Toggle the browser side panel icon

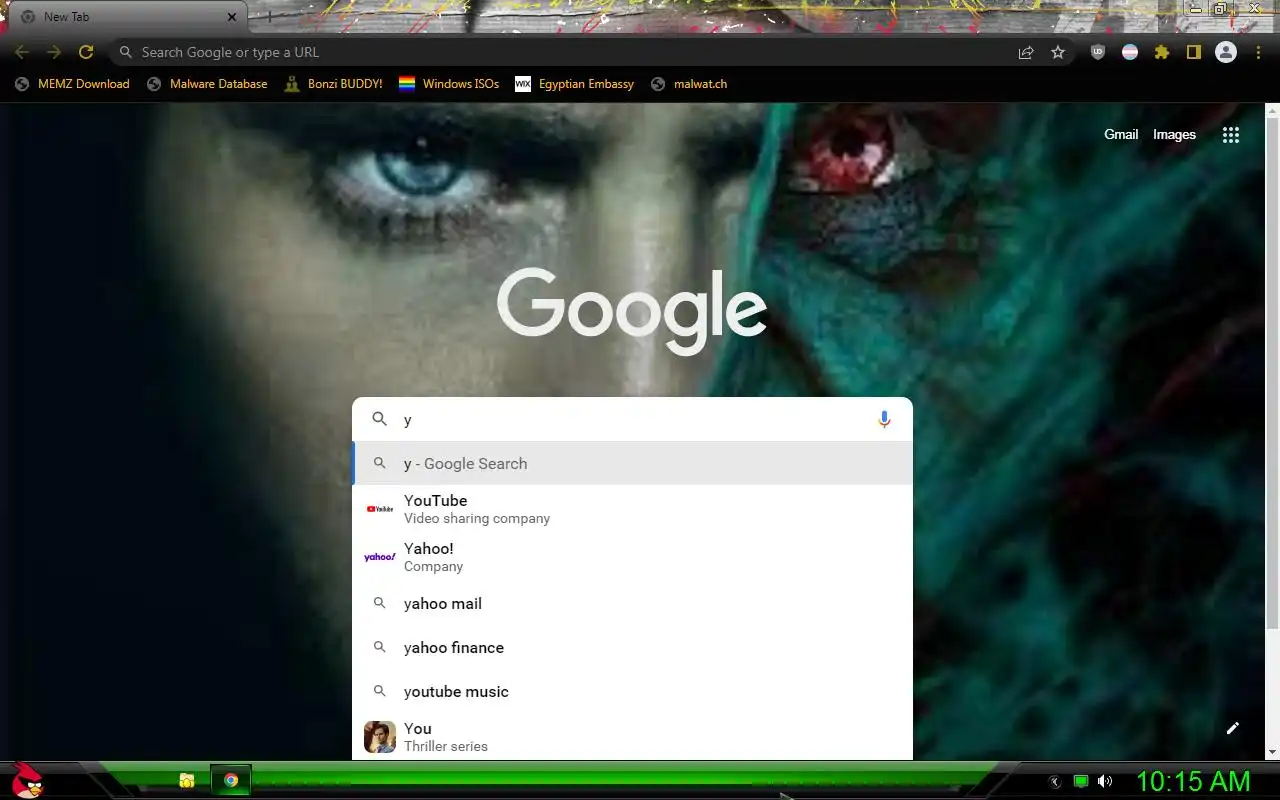coord(1194,52)
